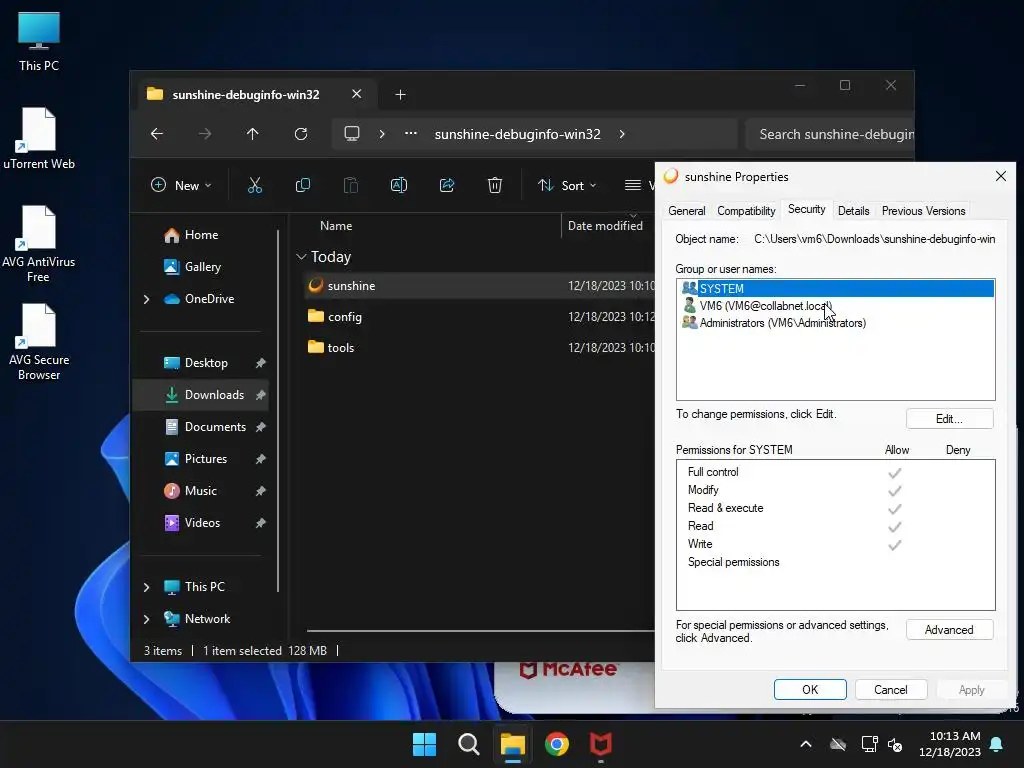
Task: Click chevron after PC icon in address bar
Action: tap(382, 134)
